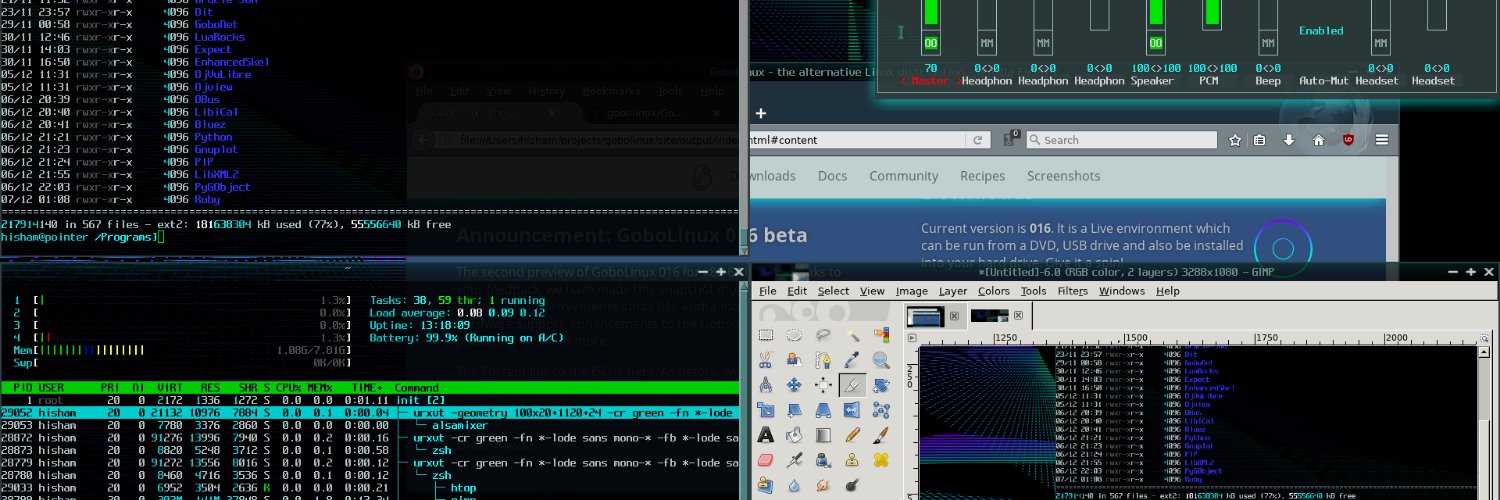Select the Zoom magnifier tool

(881, 360)
